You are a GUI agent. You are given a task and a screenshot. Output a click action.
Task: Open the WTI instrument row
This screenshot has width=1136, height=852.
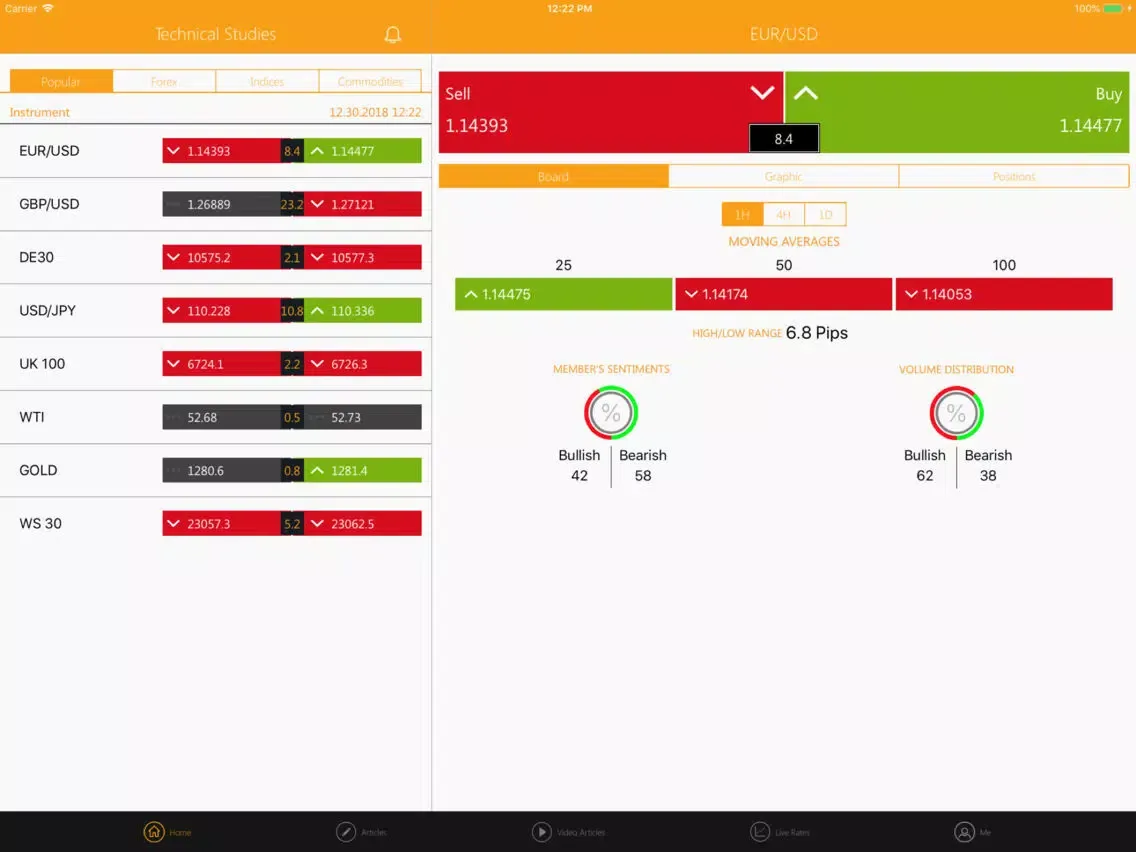[216, 417]
